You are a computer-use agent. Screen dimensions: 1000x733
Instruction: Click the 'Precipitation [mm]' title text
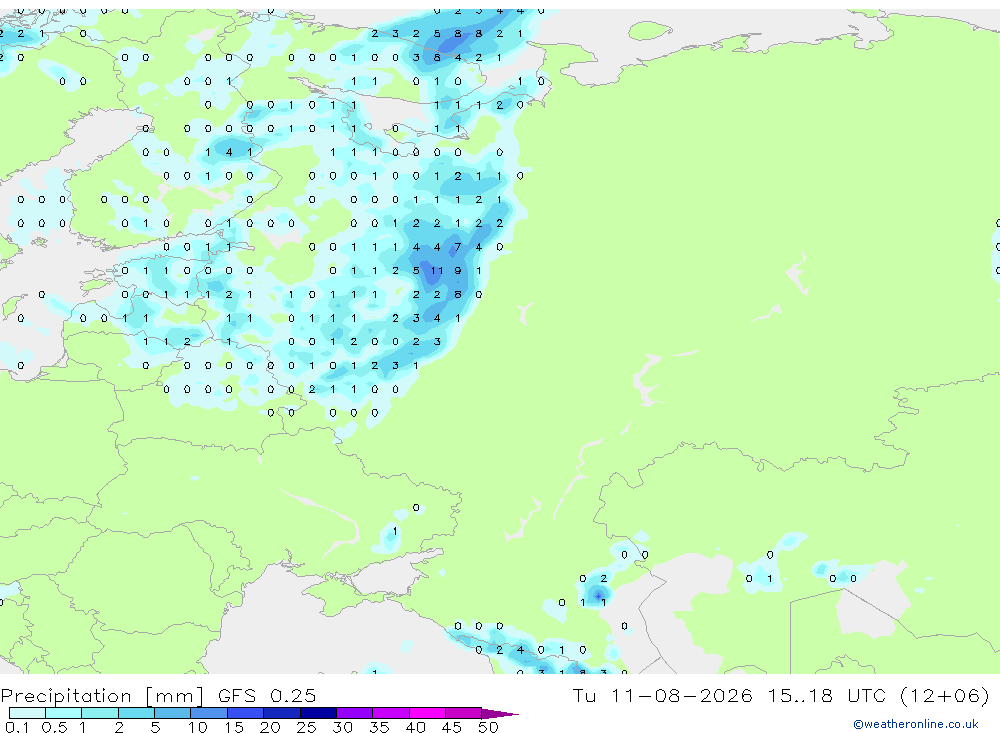102,696
